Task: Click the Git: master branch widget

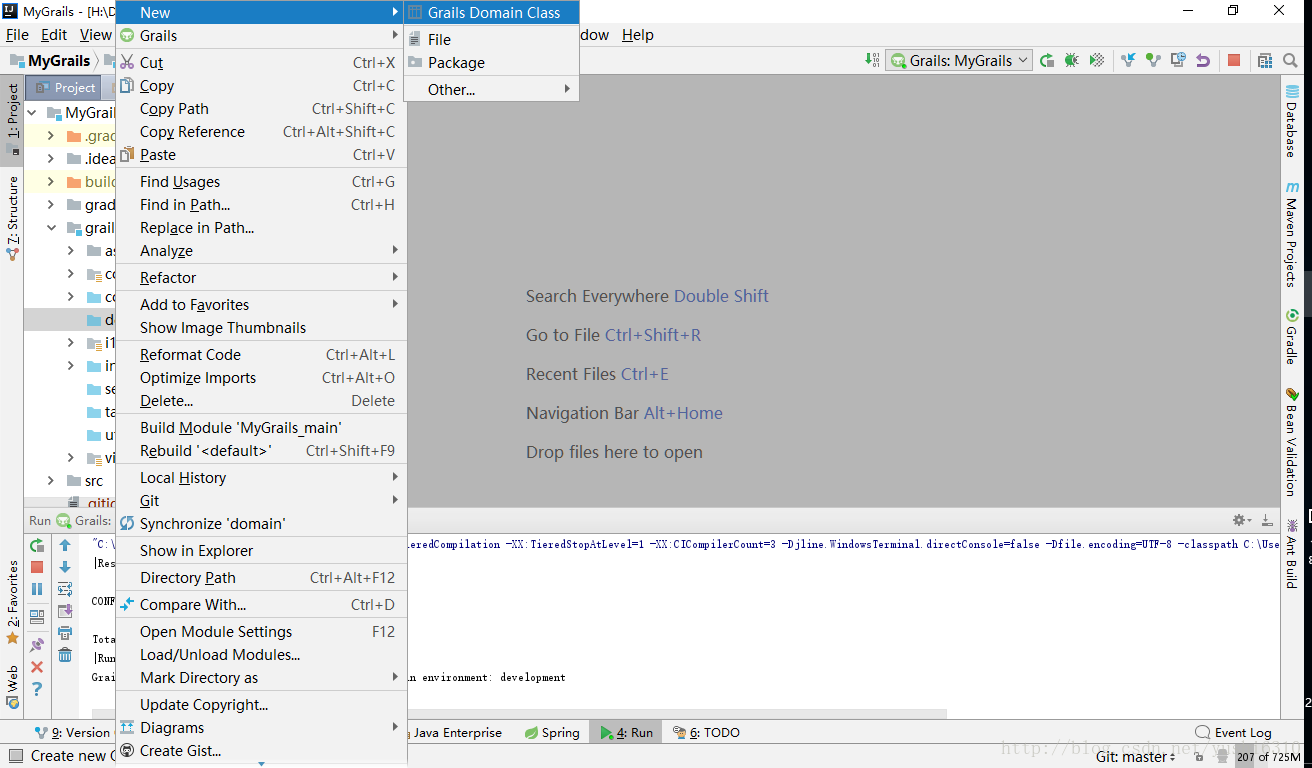Action: click(1136, 757)
